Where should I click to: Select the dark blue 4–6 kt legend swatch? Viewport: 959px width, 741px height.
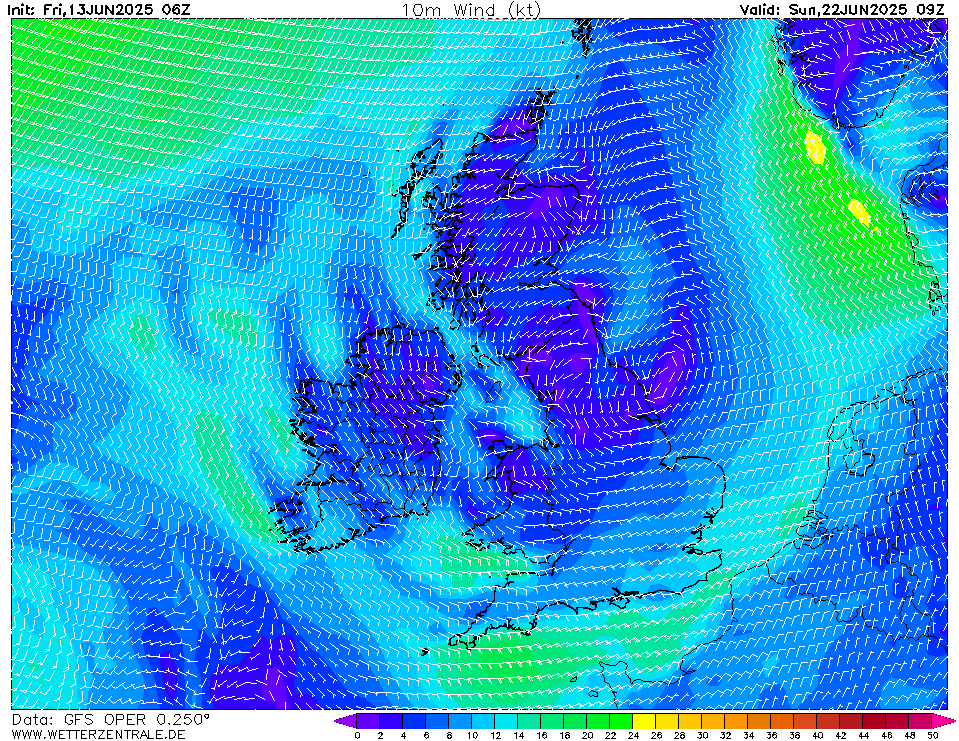point(414,721)
